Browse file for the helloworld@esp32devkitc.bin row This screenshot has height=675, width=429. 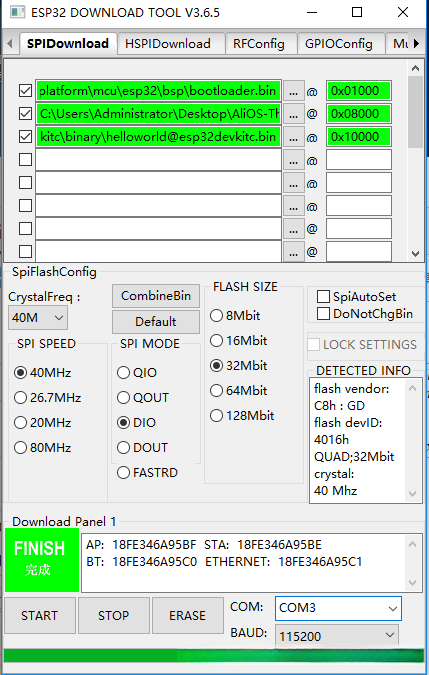293,137
